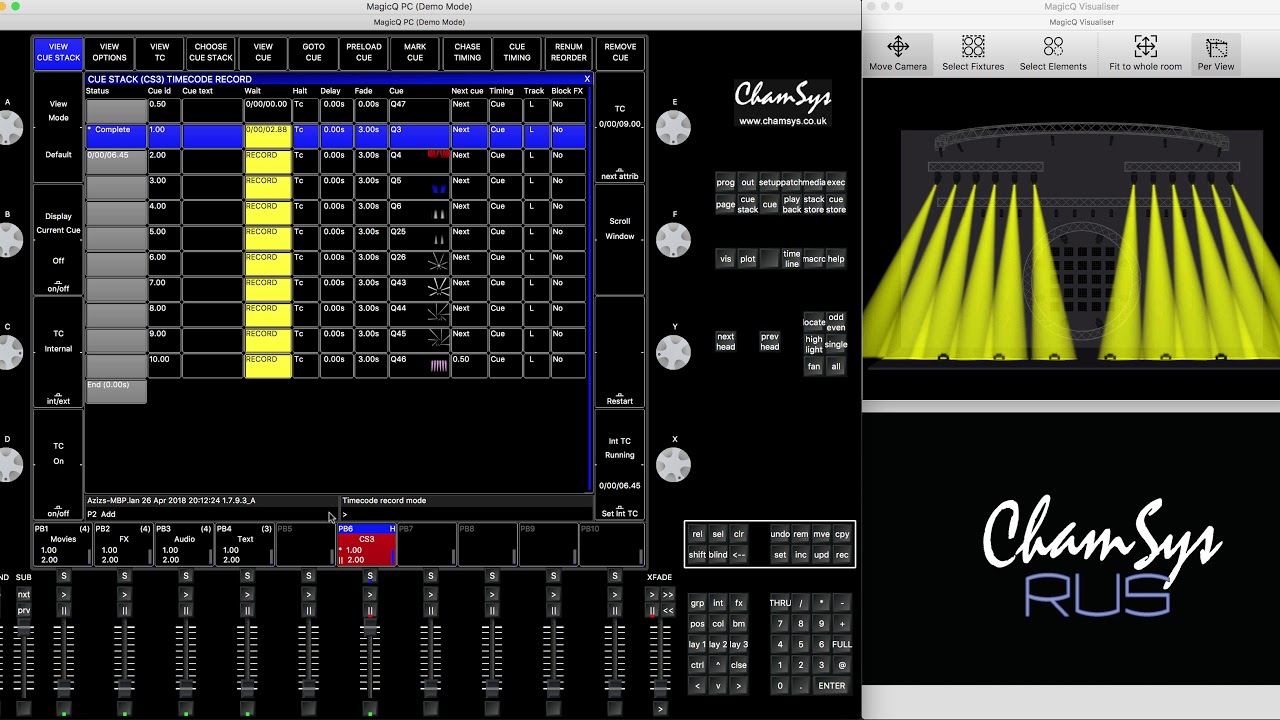1280x720 pixels.
Task: Click encoder wheel X
Action: pyautogui.click(x=673, y=464)
